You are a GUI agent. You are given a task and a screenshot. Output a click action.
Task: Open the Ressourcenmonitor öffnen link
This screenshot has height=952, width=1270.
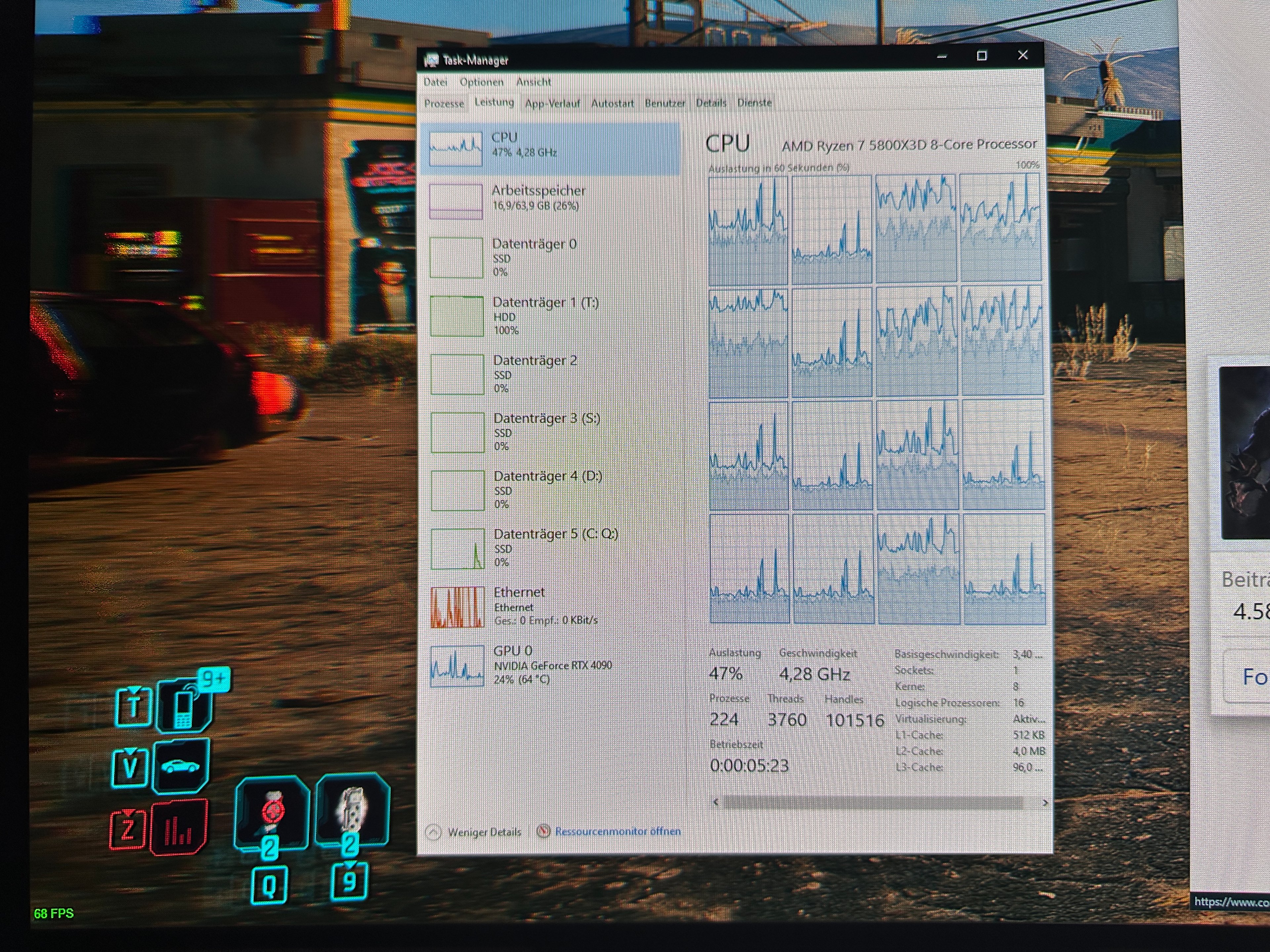617,831
